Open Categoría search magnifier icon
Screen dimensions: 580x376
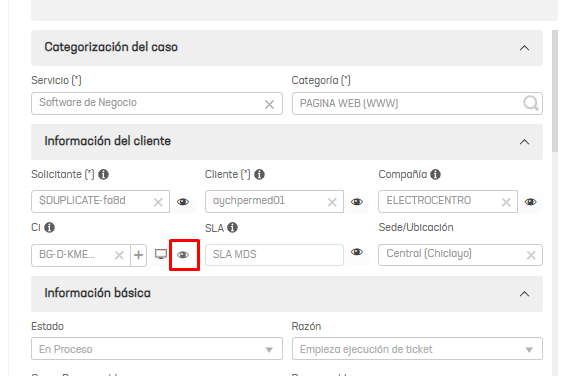coord(531,103)
